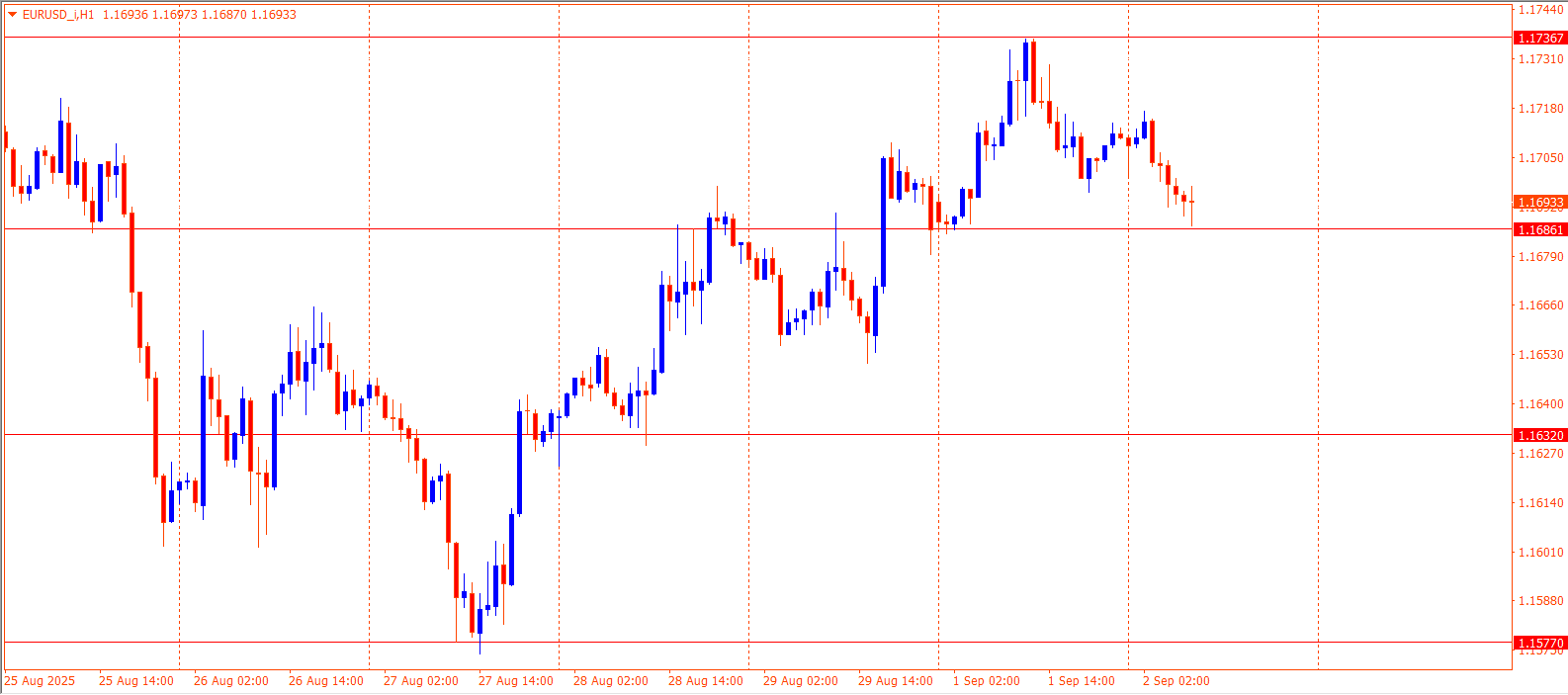Click the EURUSD_i,H1 chart title text
Viewport: 1568px width, 695px height.
coord(58,15)
